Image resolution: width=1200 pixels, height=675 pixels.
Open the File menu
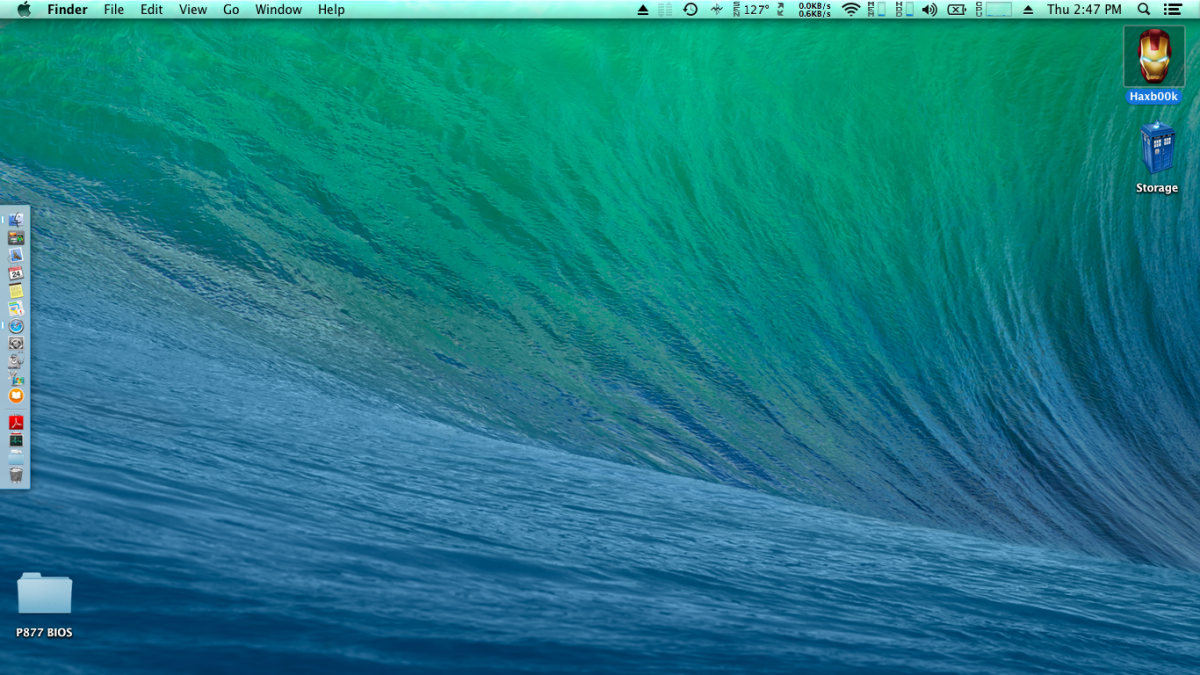coord(114,9)
